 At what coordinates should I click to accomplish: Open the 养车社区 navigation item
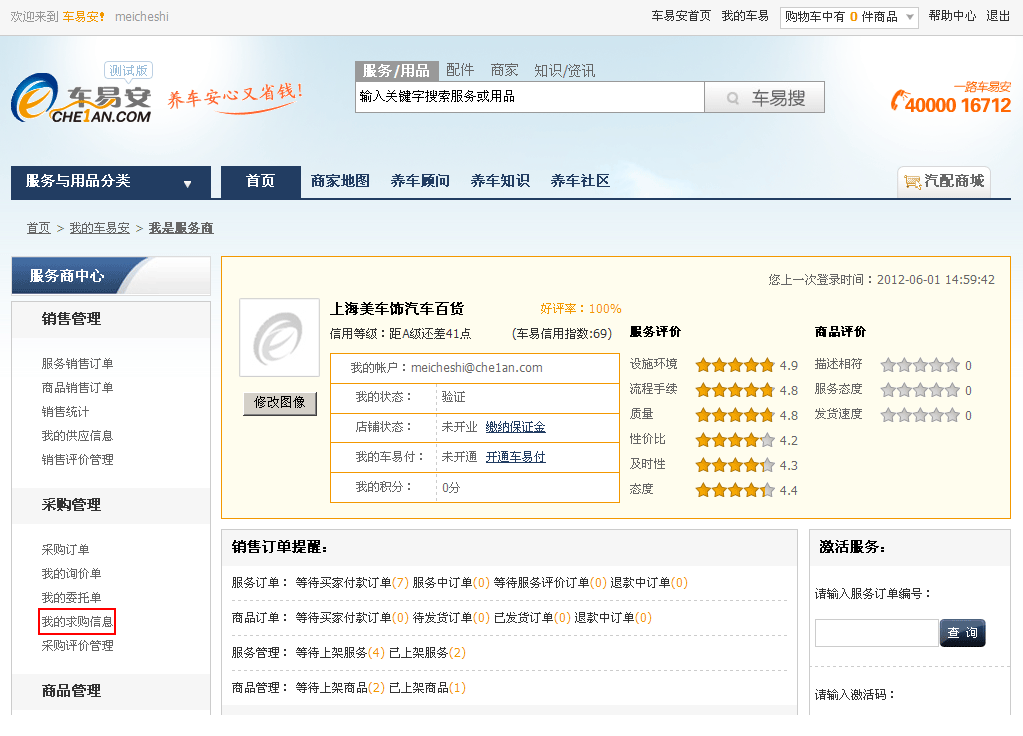[580, 181]
